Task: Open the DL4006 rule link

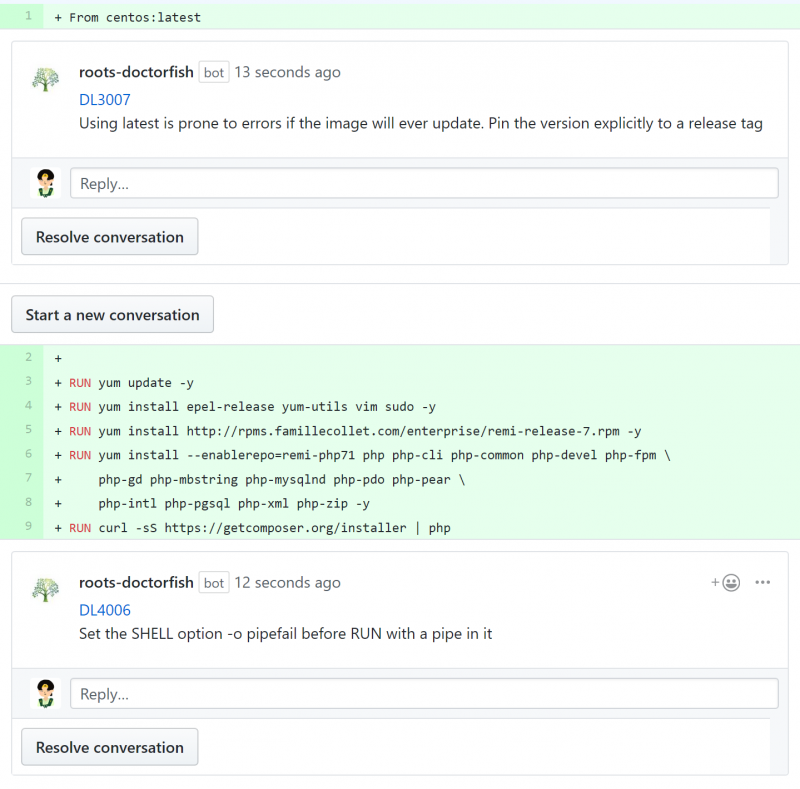Action: [105, 610]
